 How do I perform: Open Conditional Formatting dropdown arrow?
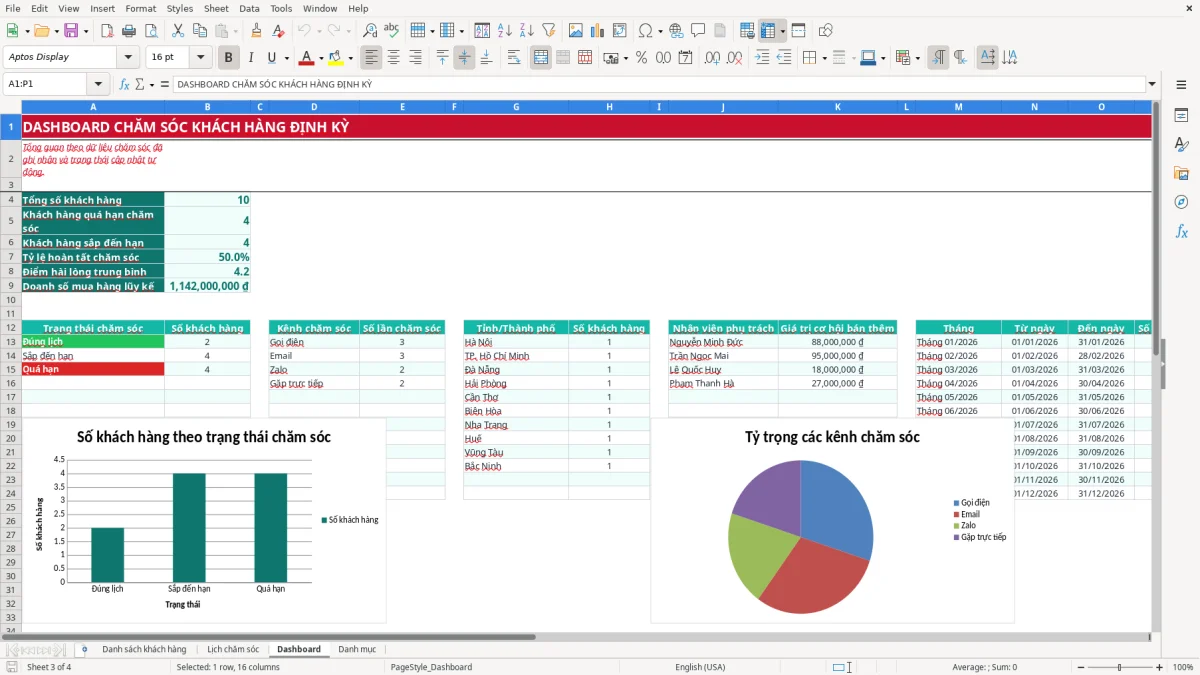pyautogui.click(x=917, y=57)
